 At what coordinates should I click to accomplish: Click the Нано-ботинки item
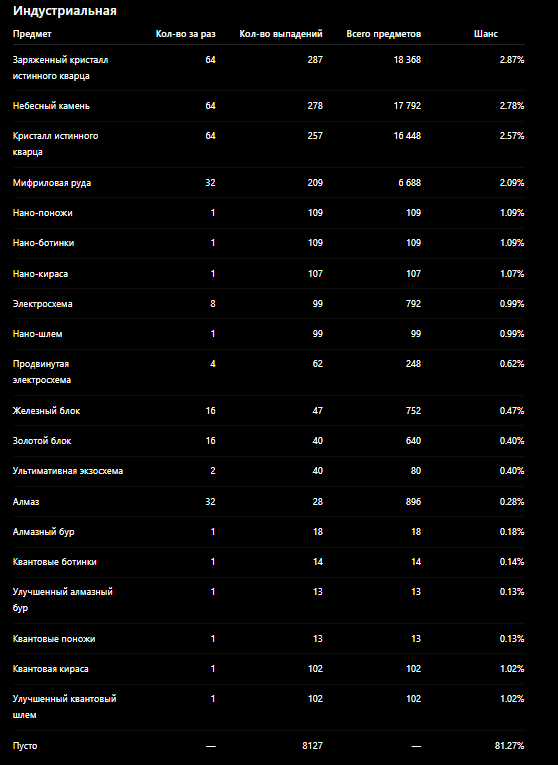pos(43,243)
